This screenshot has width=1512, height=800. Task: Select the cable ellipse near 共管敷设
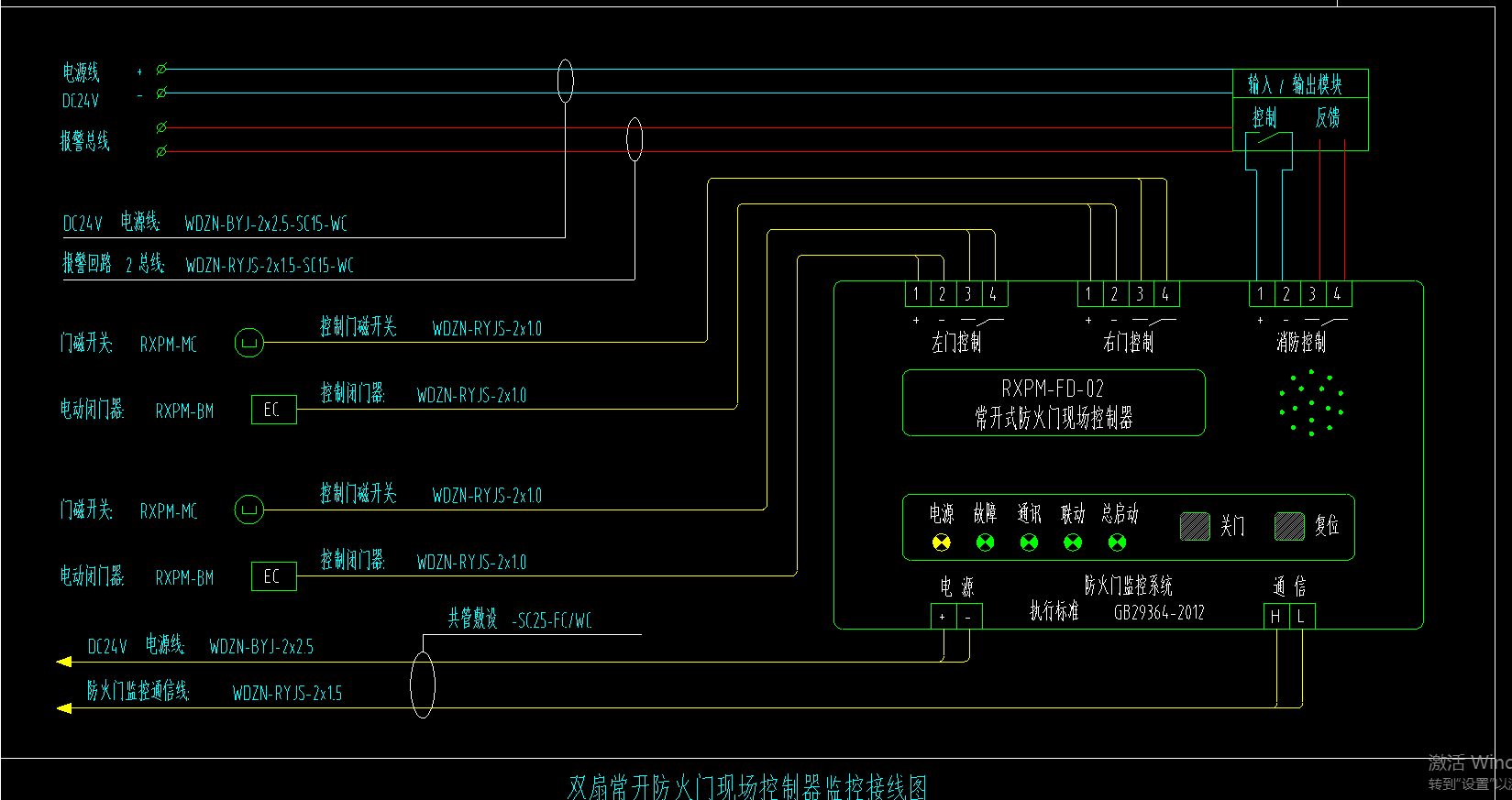422,685
